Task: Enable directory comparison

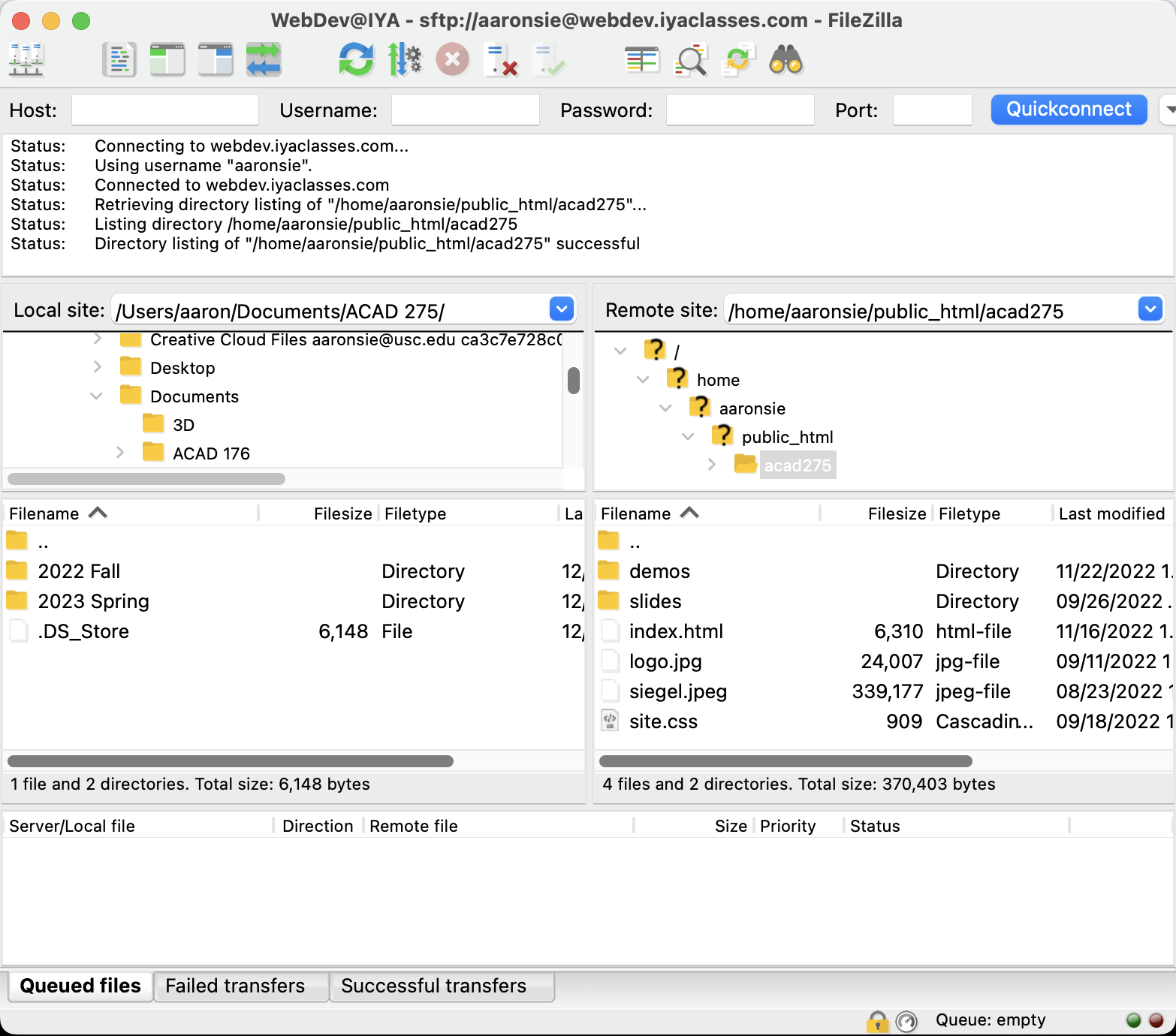Action: coord(641,60)
